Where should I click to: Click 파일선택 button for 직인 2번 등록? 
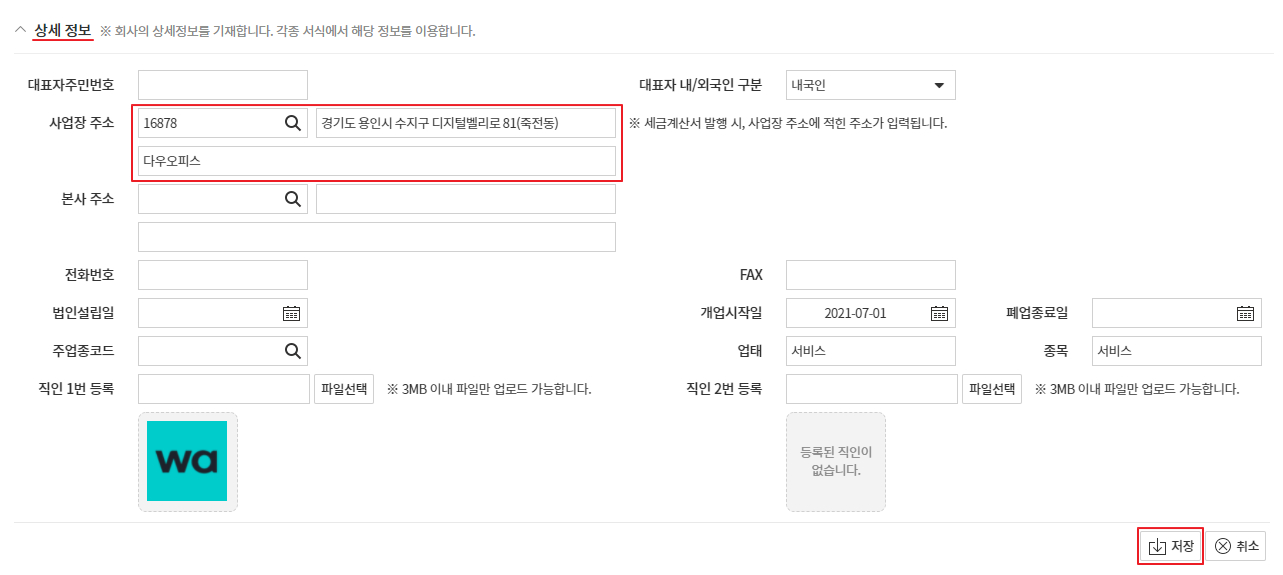(992, 389)
